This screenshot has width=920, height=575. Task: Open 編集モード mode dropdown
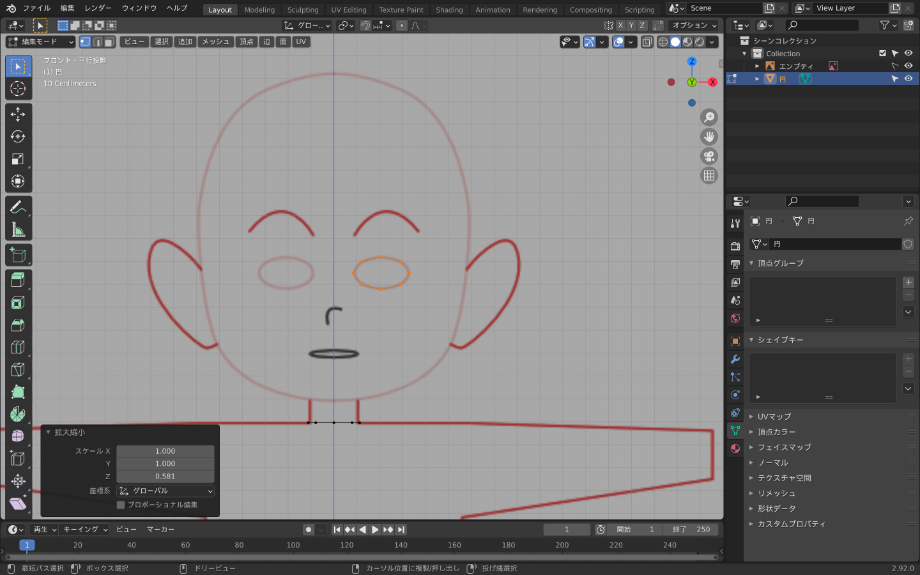click(x=40, y=42)
